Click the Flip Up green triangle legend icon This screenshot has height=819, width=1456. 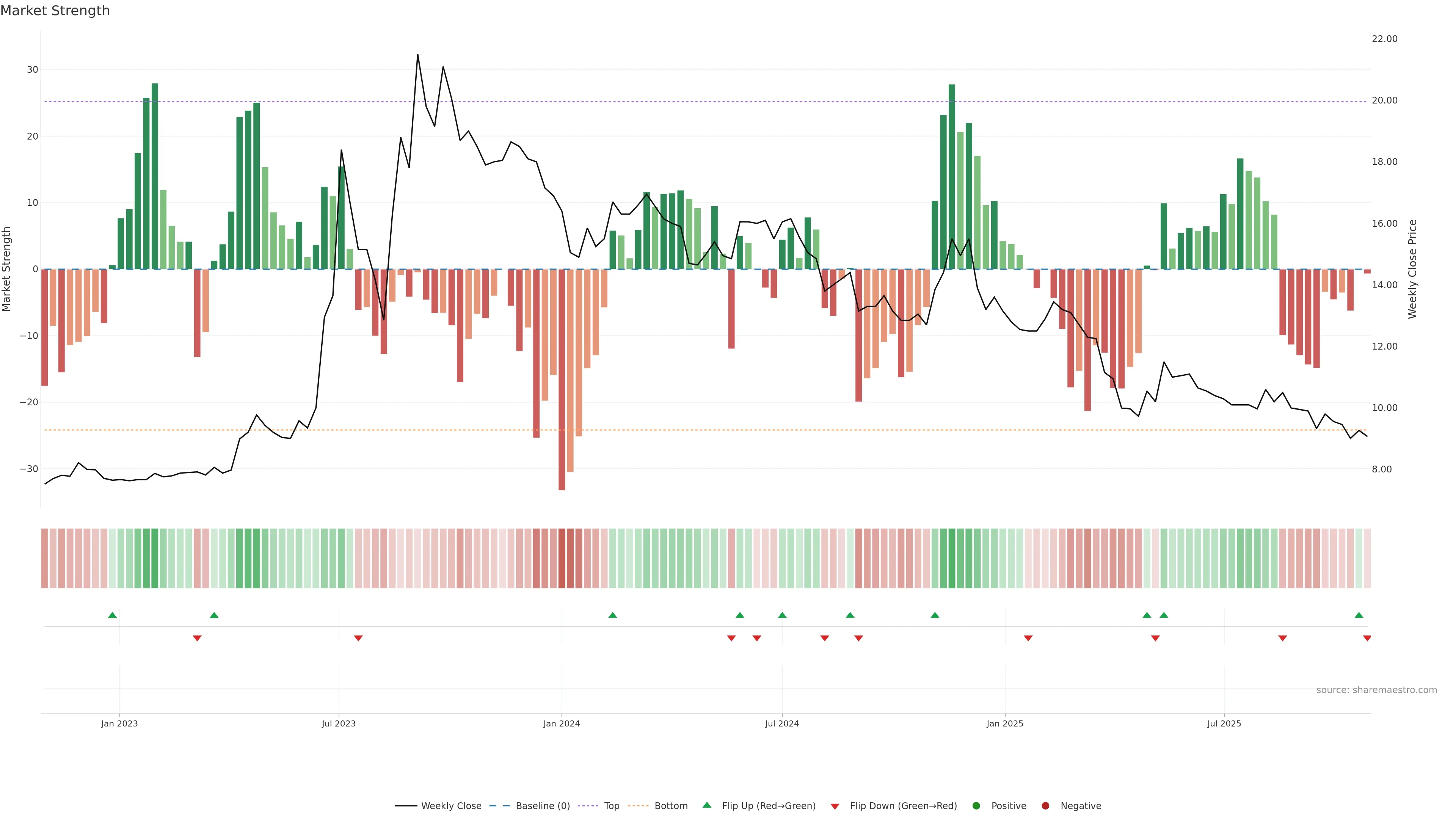click(706, 805)
